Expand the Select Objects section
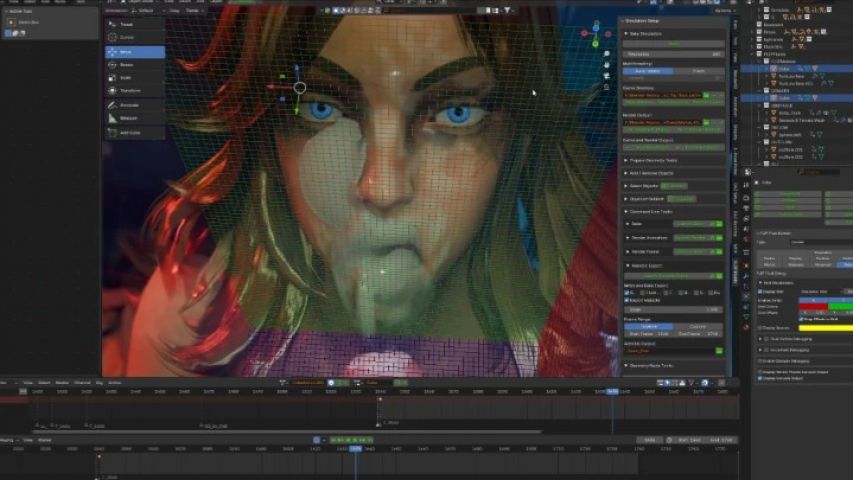853x480 pixels. 626,186
